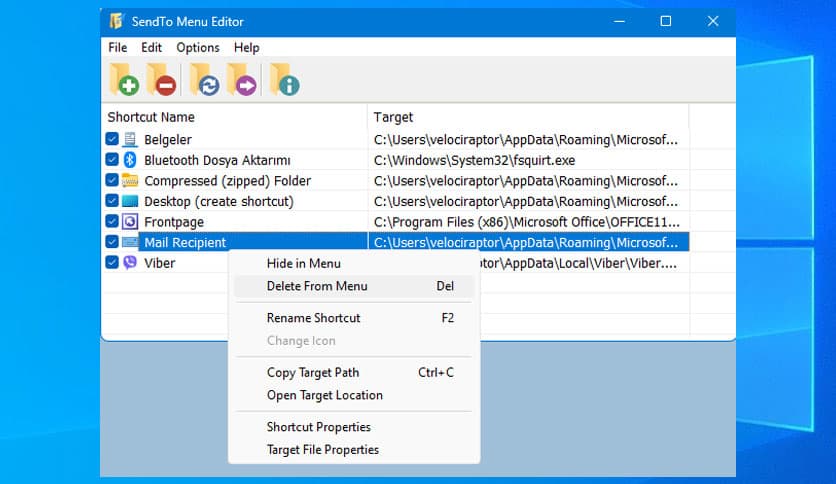The image size is (836, 484).
Task: Click the remove shortcut folder icon with red minus
Action: [x=162, y=79]
